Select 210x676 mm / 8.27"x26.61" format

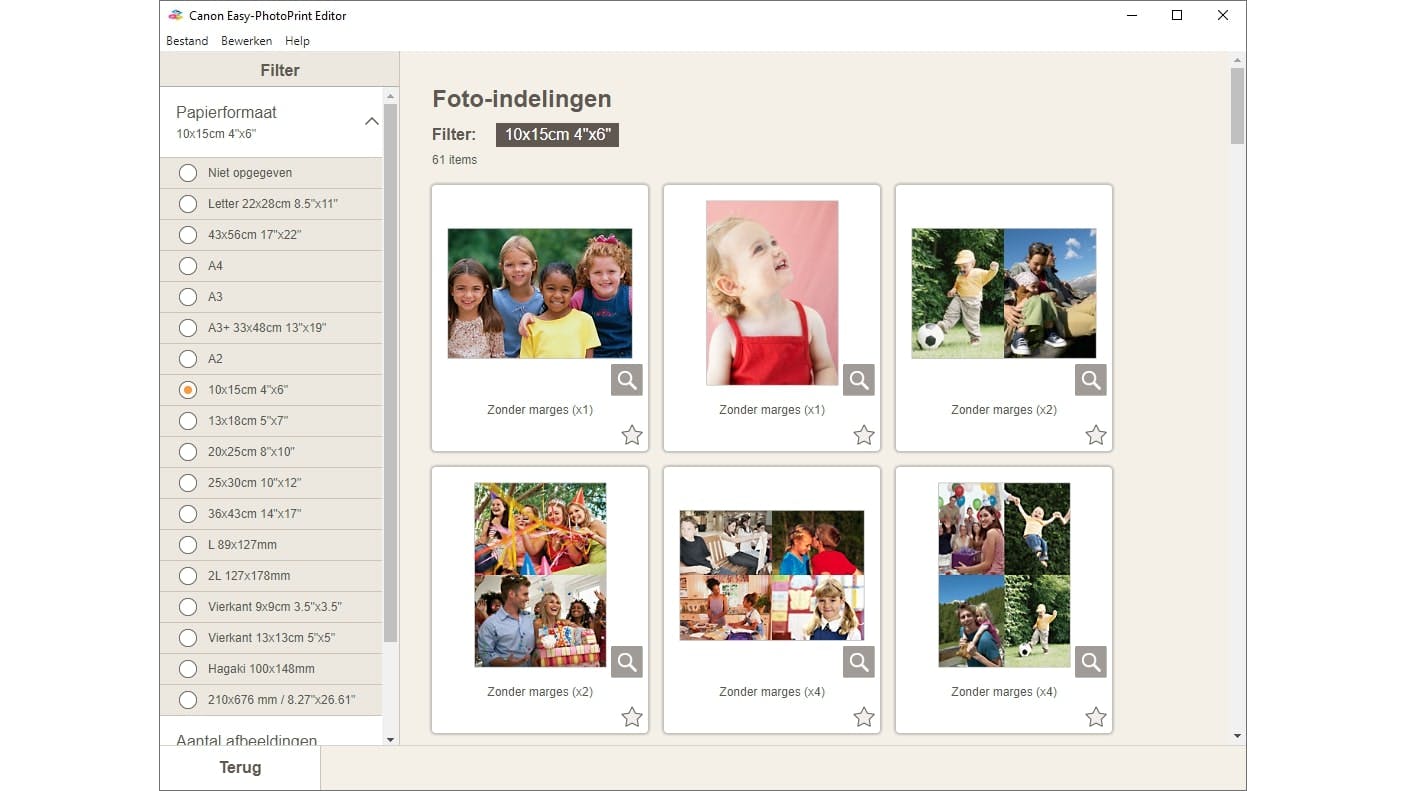[271, 700]
